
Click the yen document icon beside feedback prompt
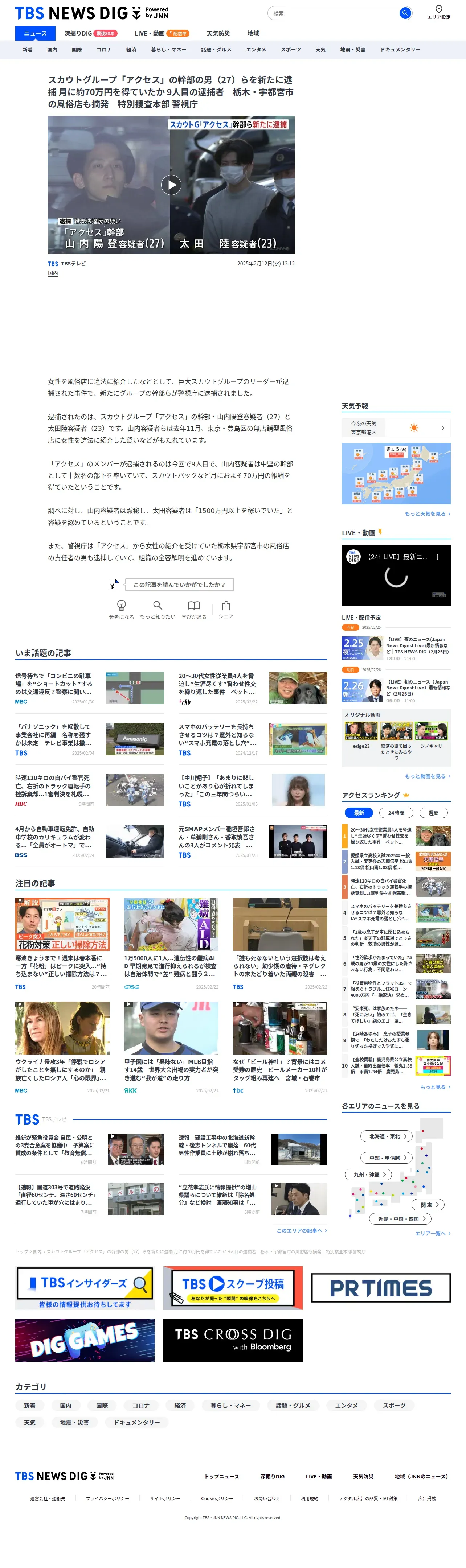[113, 584]
